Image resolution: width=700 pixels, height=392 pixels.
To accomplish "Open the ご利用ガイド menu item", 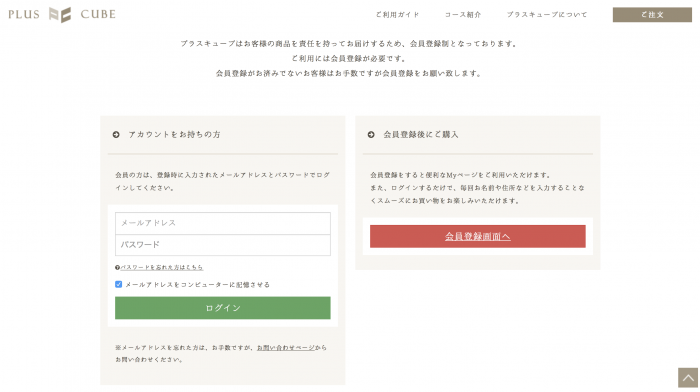I will [397, 15].
